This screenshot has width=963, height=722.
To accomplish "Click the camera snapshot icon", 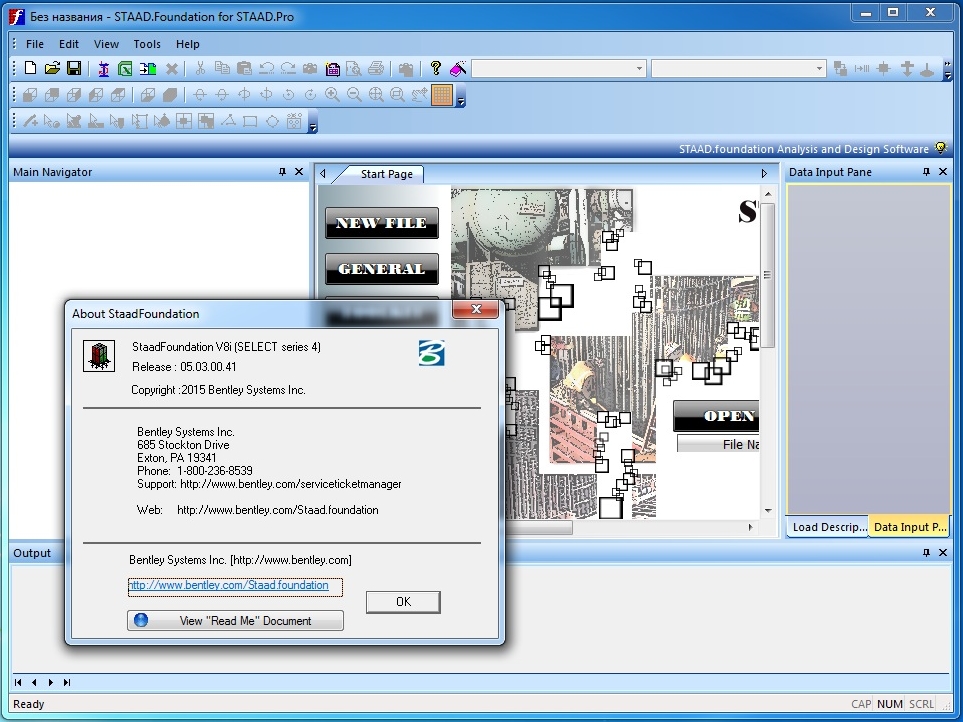I will (310, 69).
